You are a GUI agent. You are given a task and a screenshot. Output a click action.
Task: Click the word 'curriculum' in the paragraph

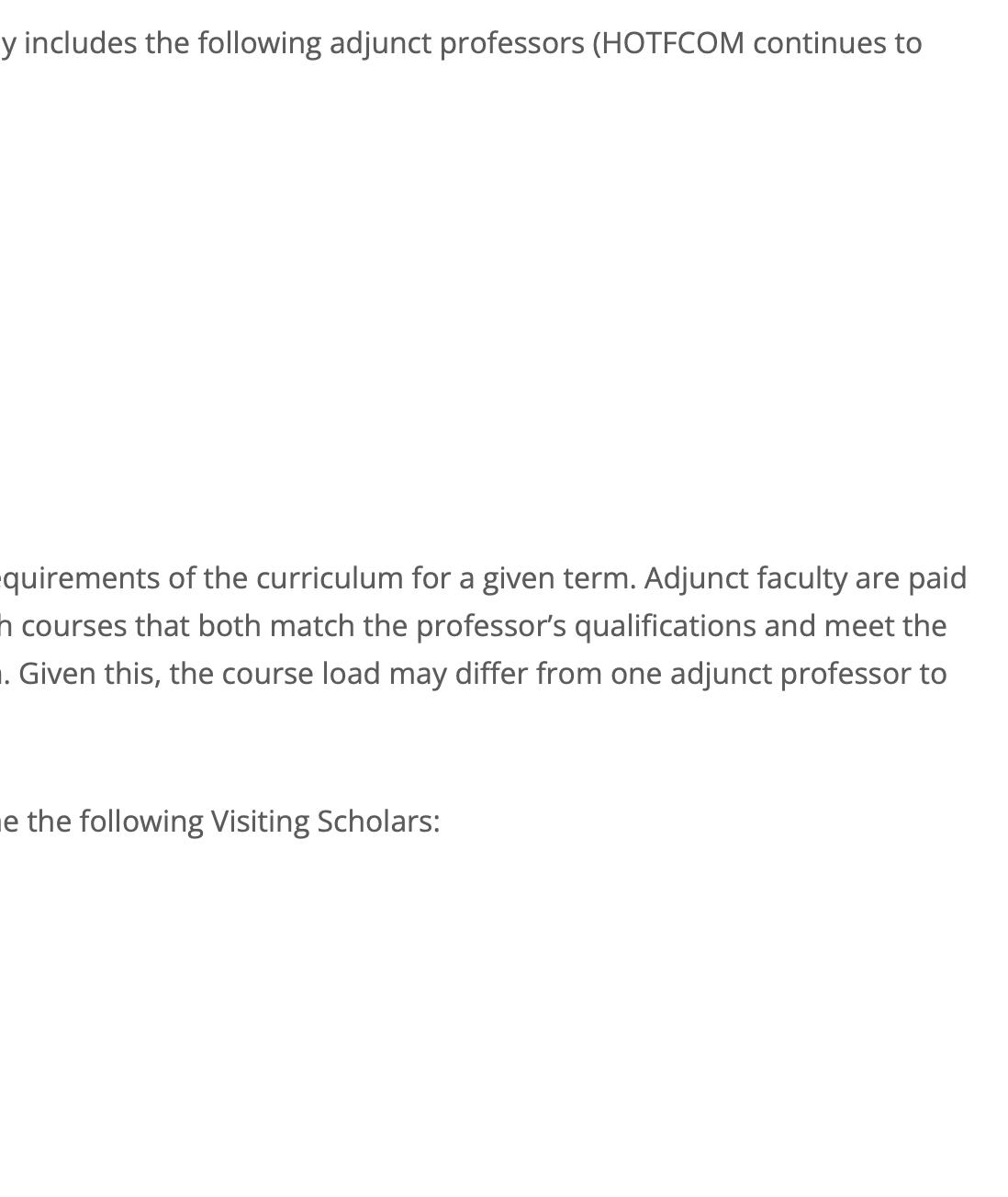tap(330, 578)
